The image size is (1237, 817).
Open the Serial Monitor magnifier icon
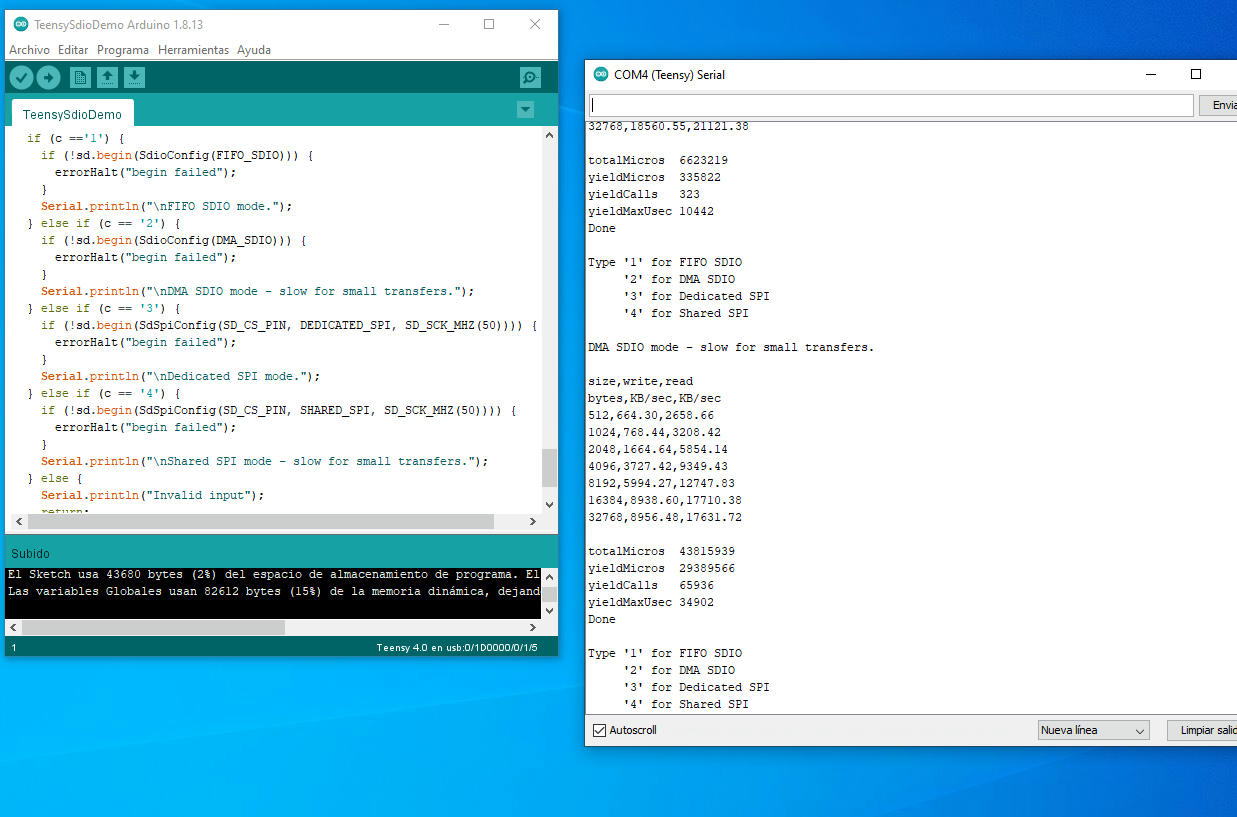coord(530,78)
